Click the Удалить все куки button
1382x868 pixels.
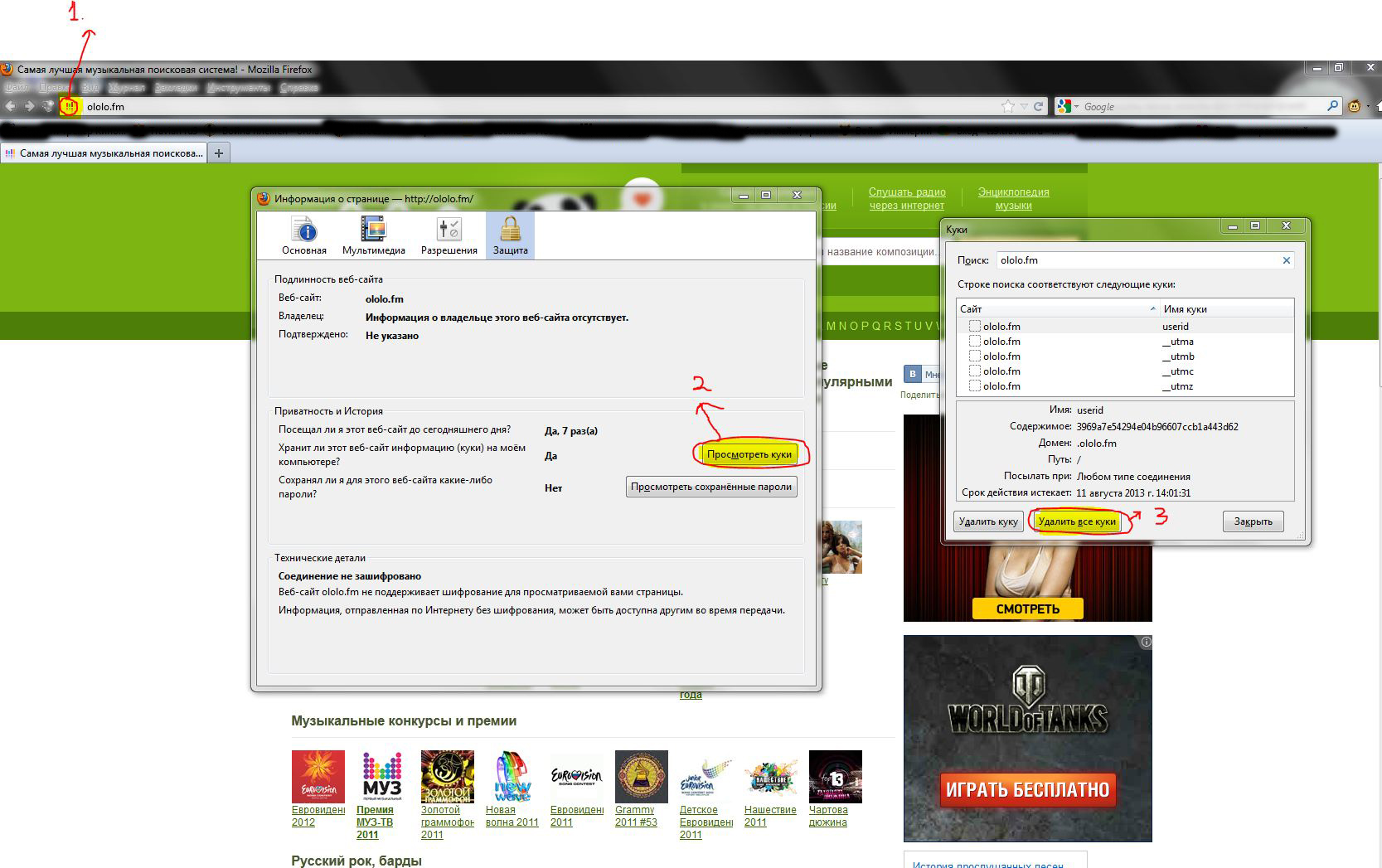point(1077,521)
